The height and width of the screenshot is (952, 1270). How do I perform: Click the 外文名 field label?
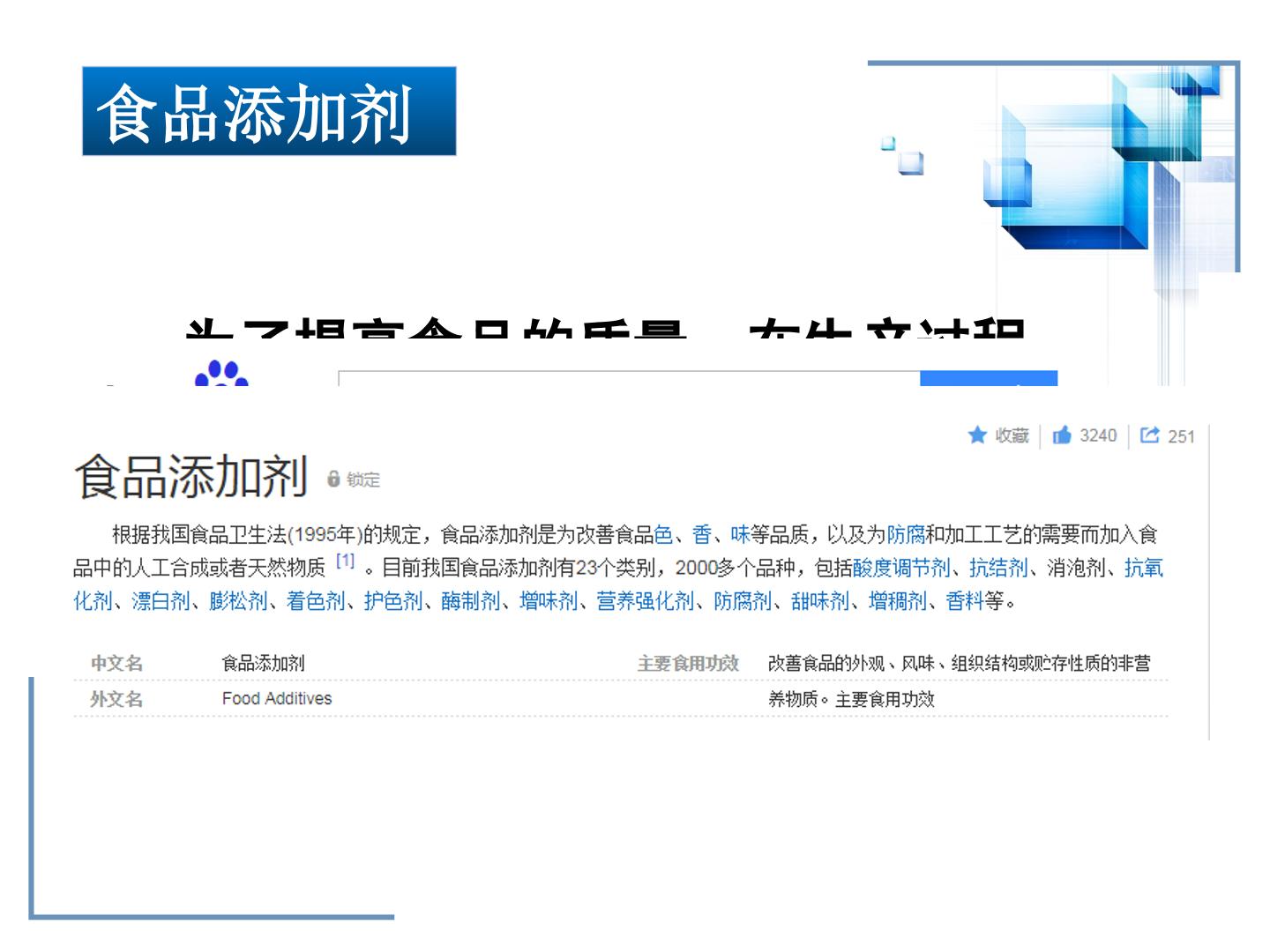116,699
